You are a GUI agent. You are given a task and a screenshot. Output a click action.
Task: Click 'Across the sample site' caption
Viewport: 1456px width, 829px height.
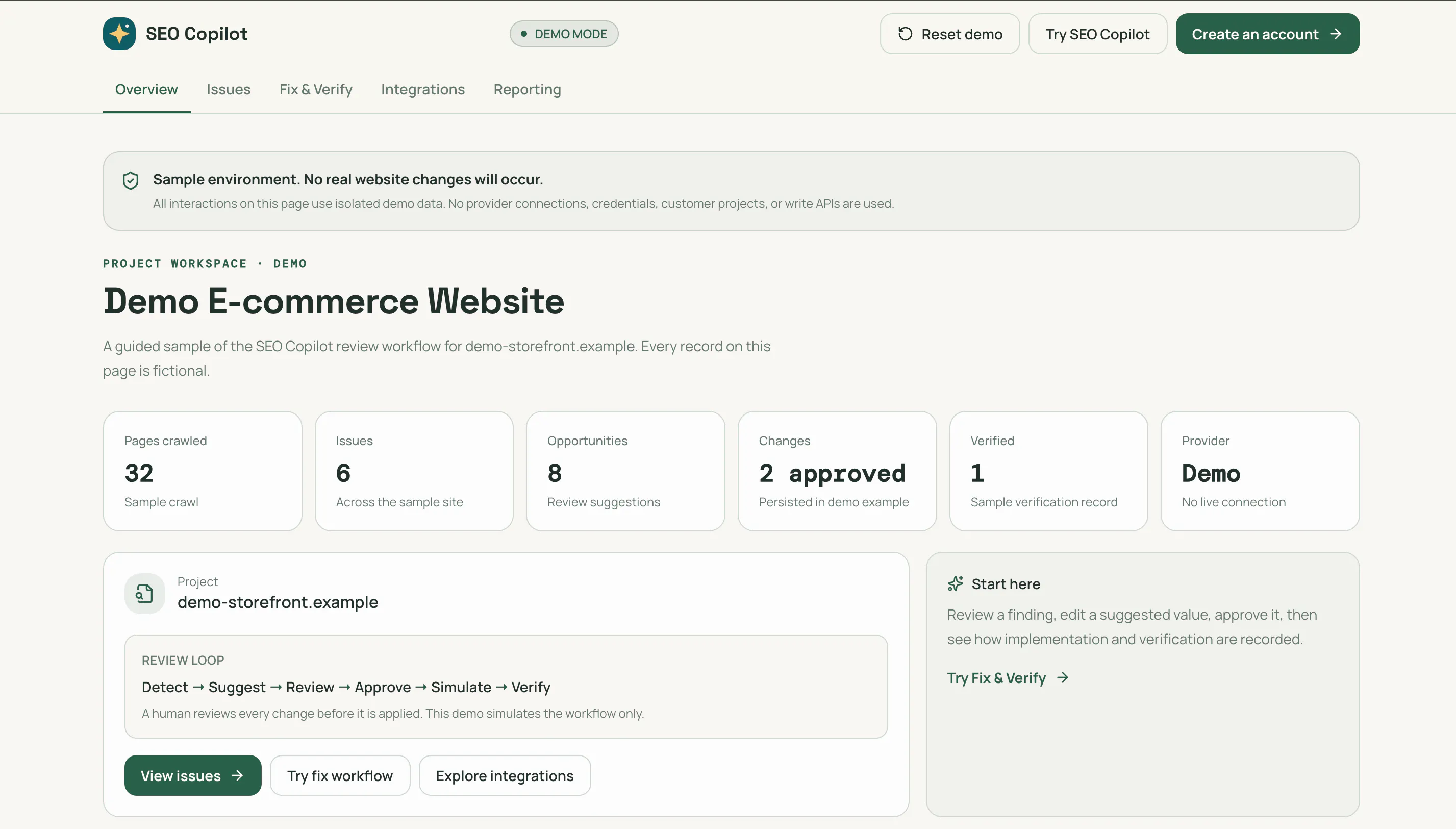(x=399, y=502)
